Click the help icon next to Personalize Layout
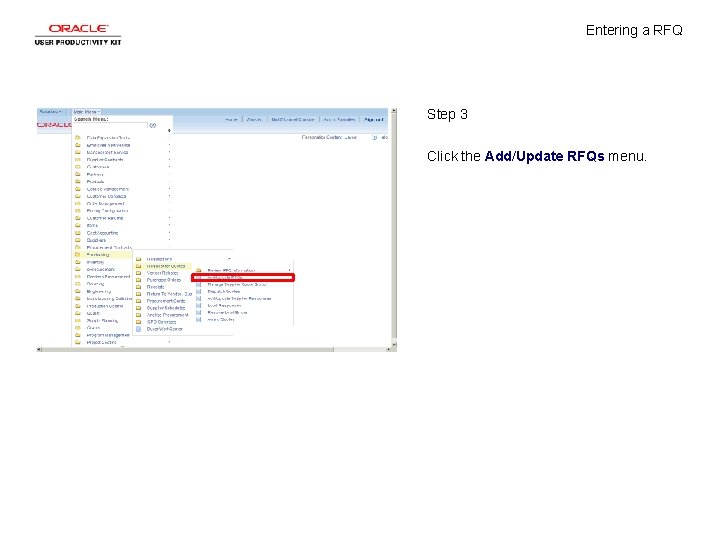Viewport: 720px width, 540px height. (x=375, y=137)
